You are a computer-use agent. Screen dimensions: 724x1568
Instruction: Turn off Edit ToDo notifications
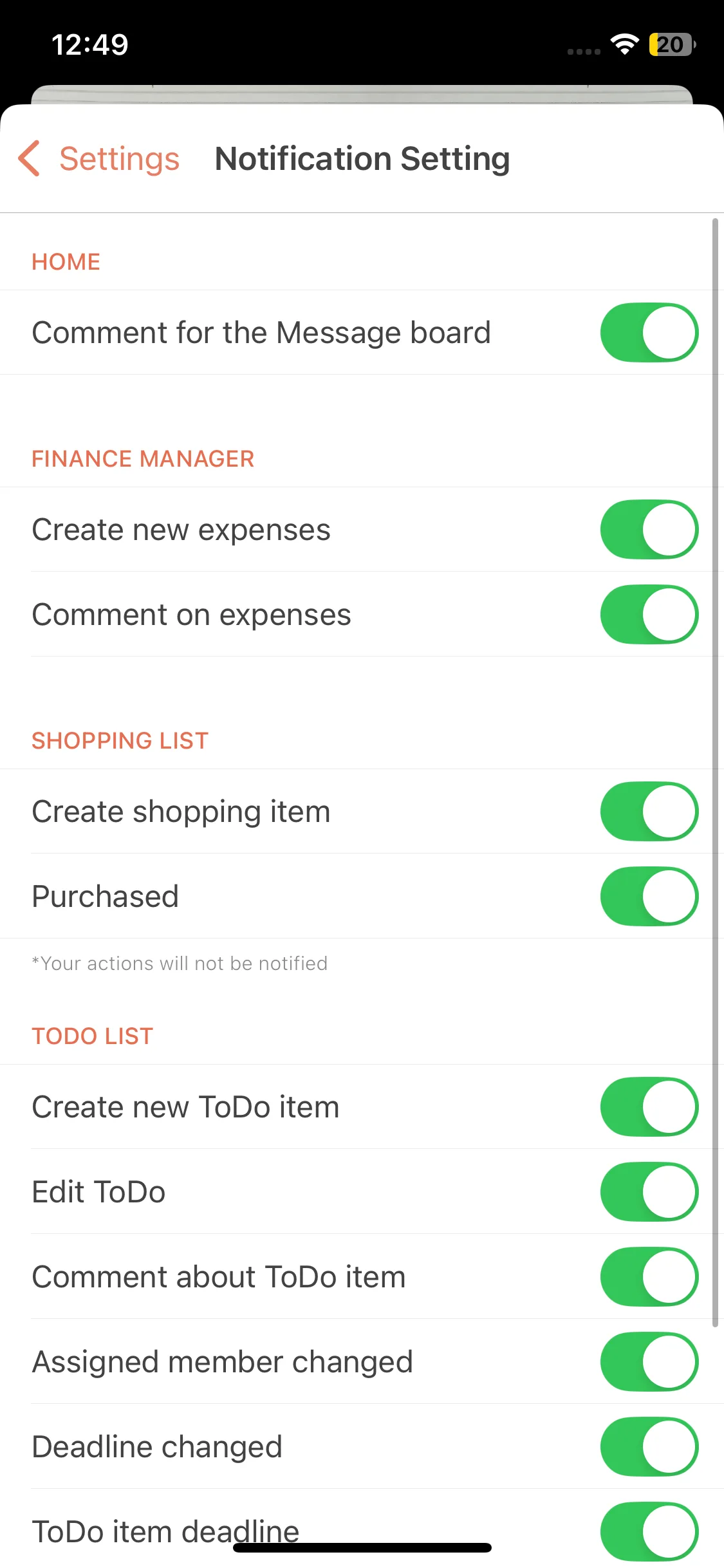pos(649,1191)
